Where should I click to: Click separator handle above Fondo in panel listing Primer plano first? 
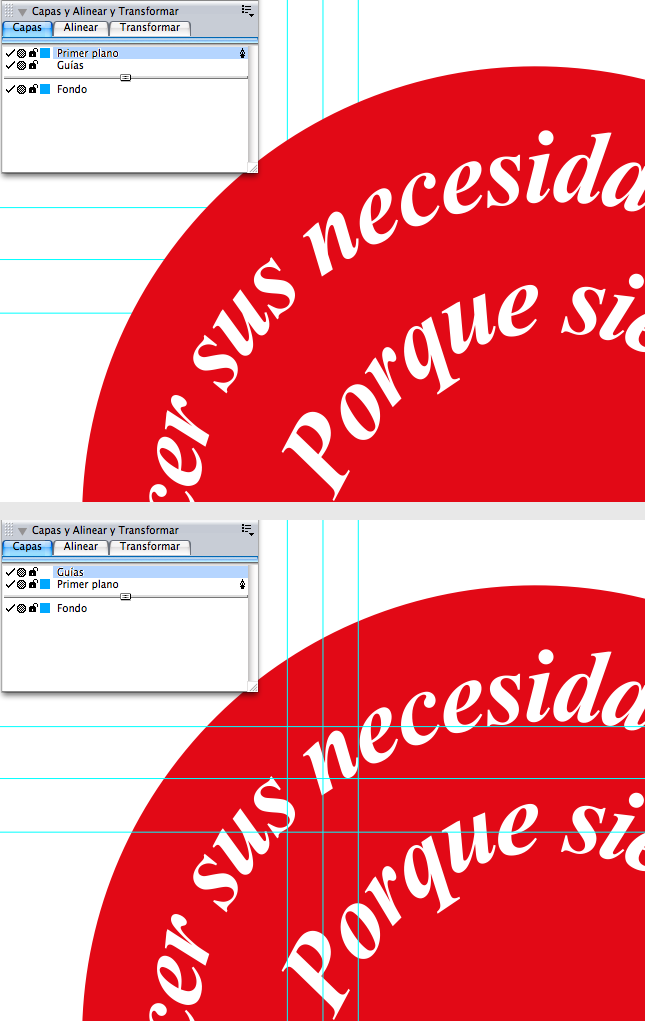pos(126,77)
